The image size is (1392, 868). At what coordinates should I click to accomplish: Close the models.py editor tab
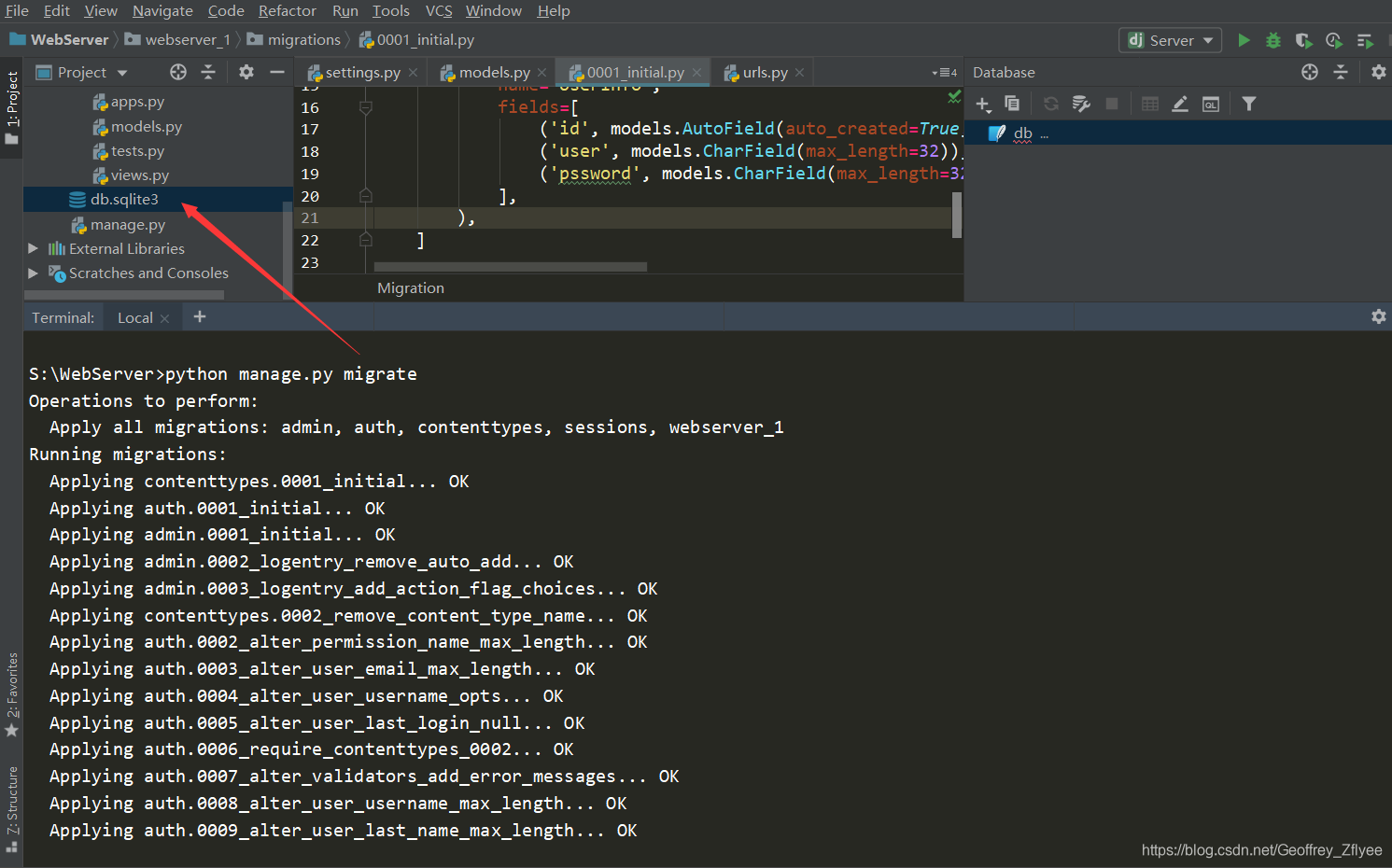tap(541, 72)
